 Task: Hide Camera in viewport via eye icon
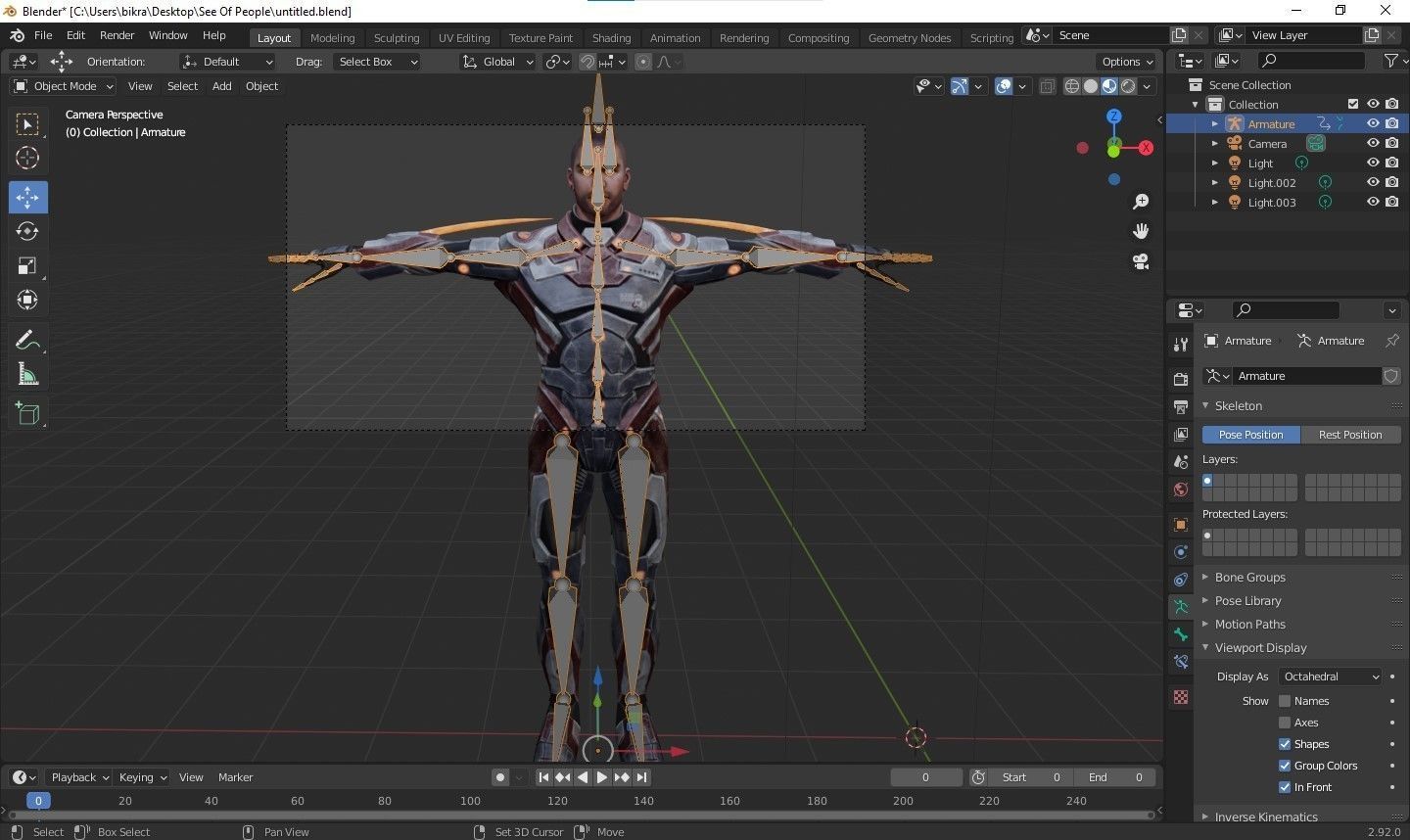[1373, 144]
